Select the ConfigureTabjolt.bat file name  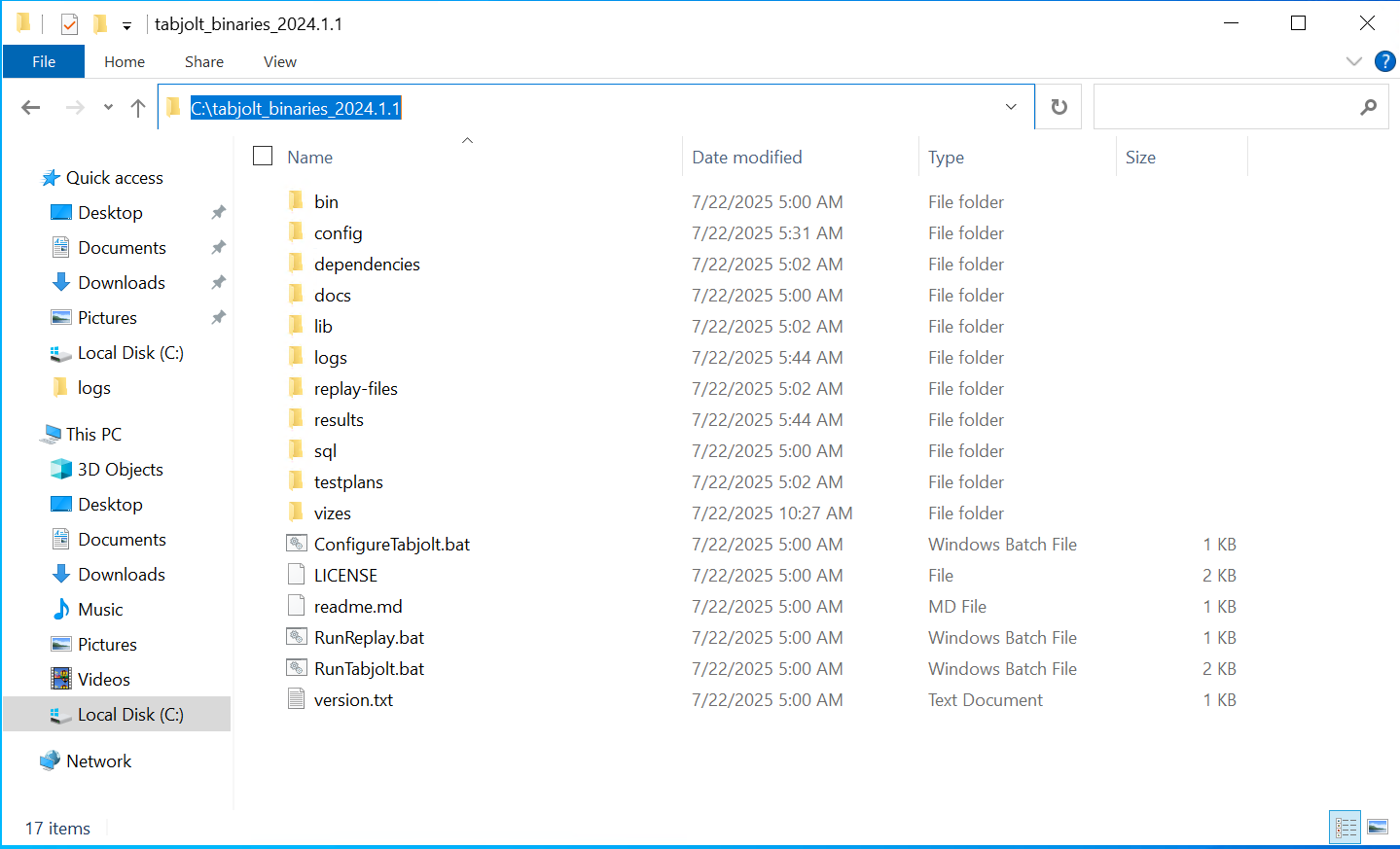(392, 544)
